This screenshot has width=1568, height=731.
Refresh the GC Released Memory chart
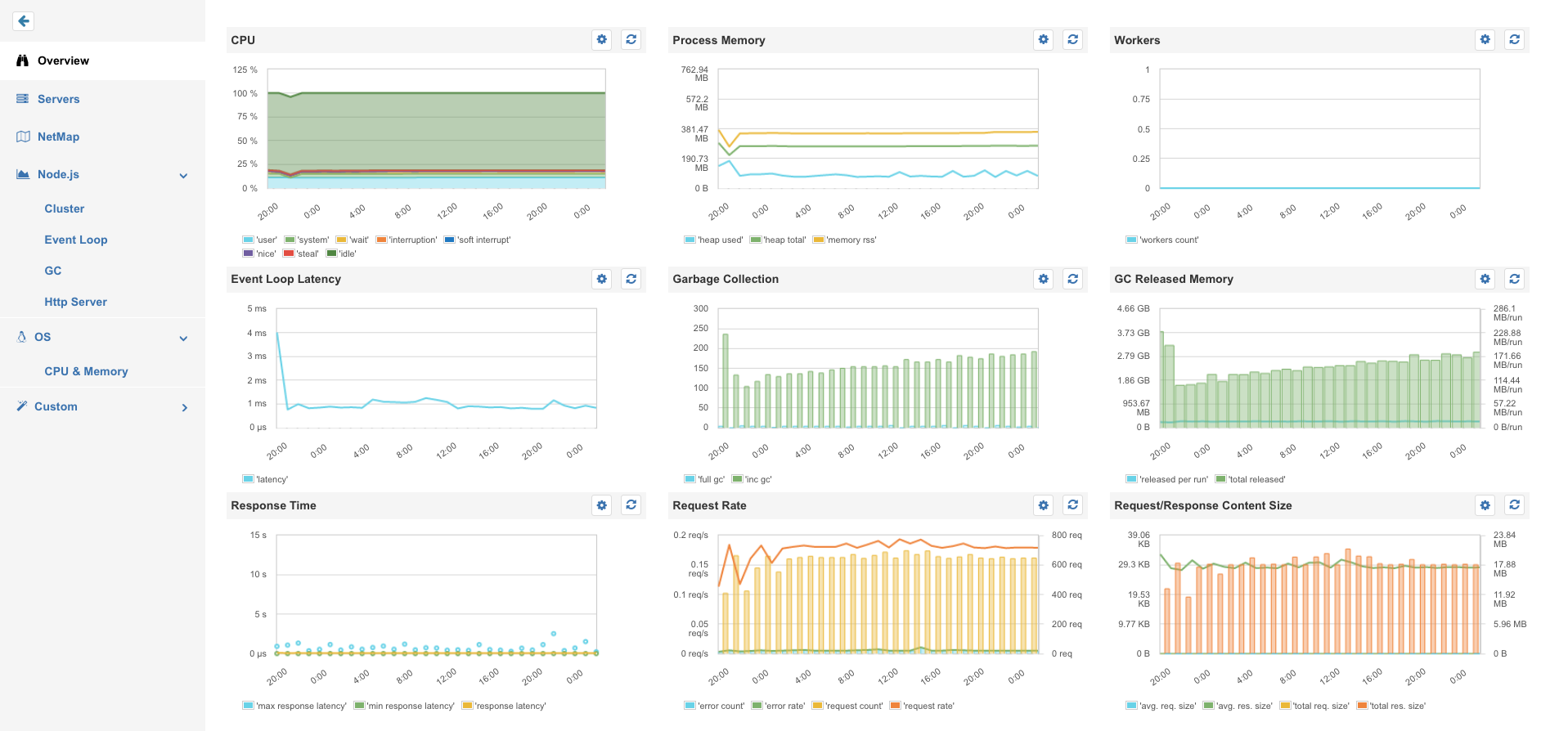coord(1515,279)
